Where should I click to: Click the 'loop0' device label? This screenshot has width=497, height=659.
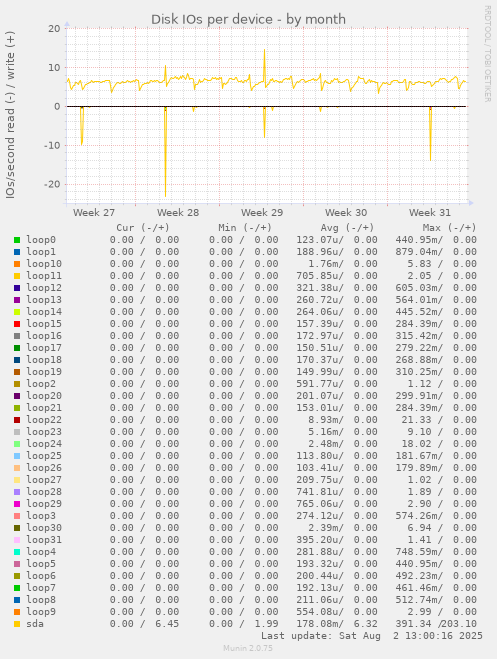coord(41,240)
